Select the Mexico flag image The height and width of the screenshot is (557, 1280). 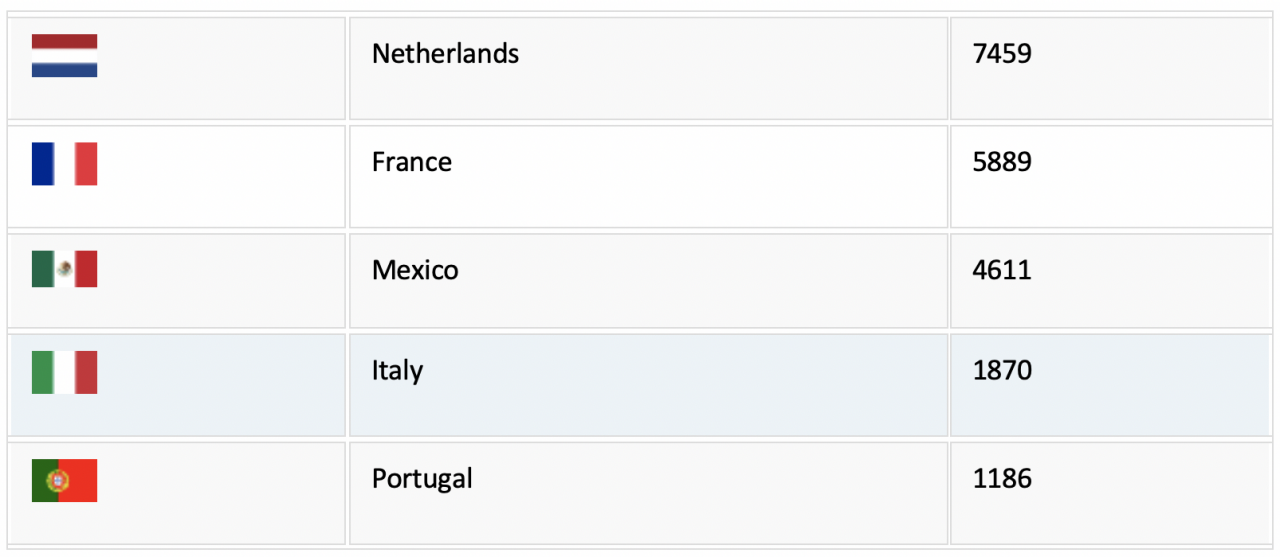point(64,269)
